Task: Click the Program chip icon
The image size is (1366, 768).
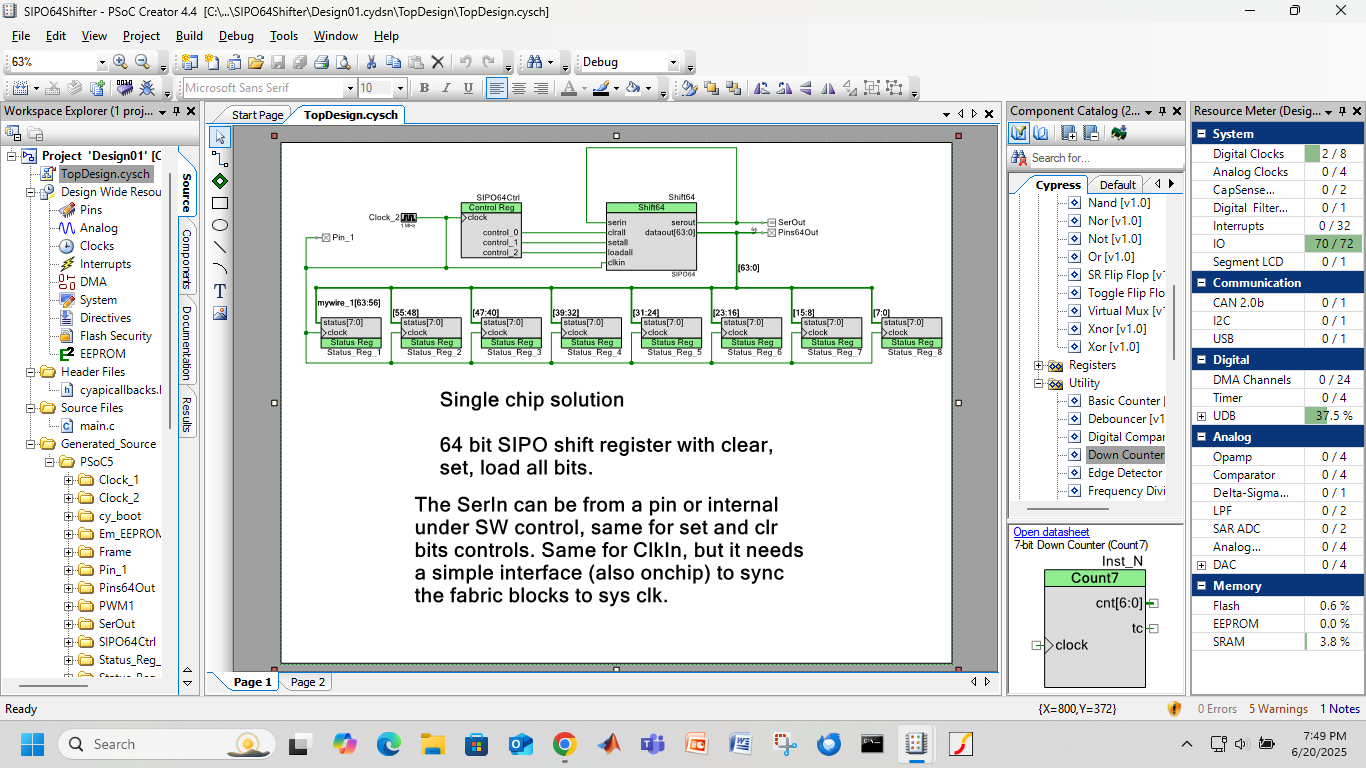Action: [124, 88]
